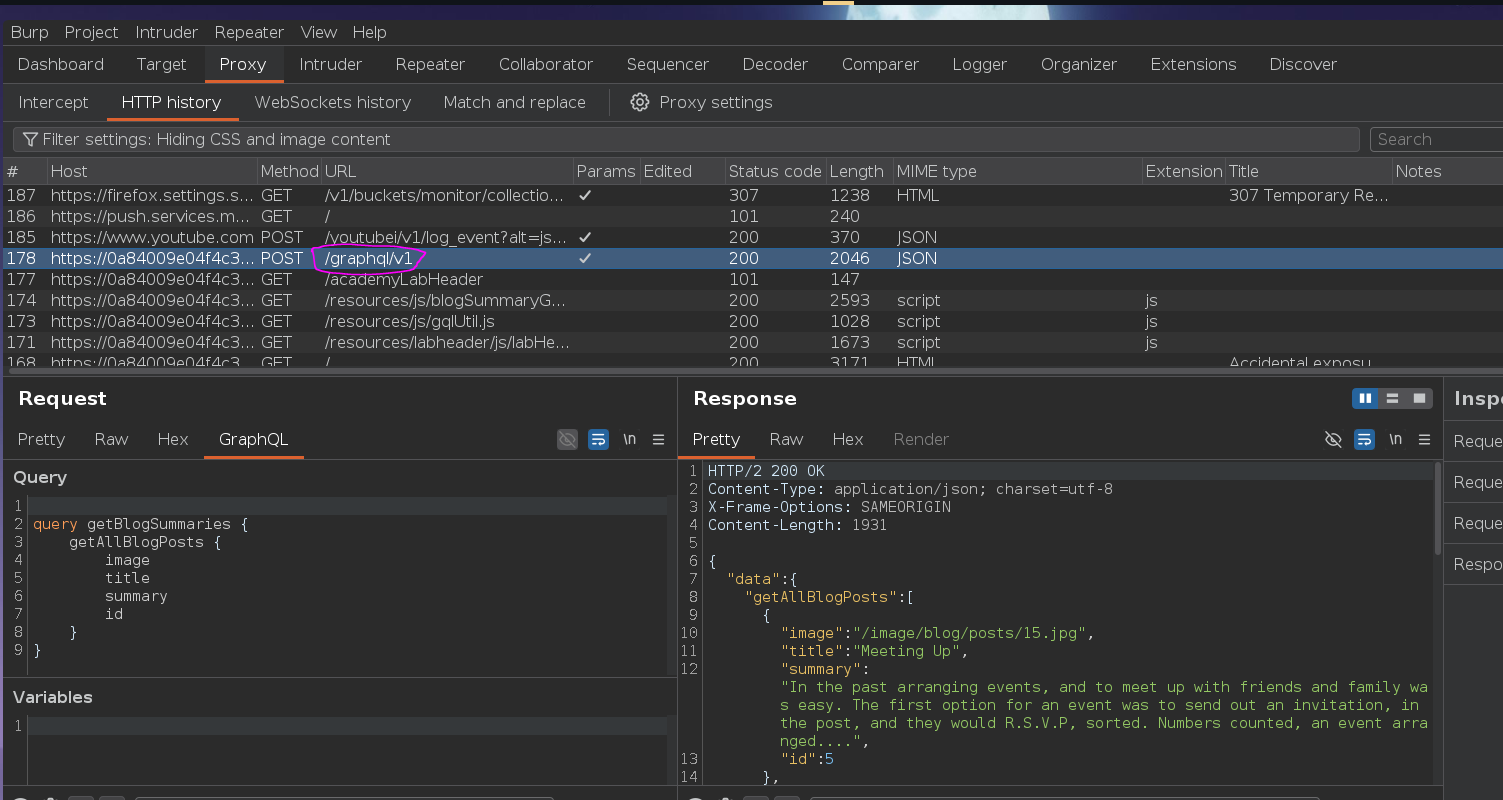This screenshot has width=1503, height=800.
Task: Toggle hide non-printable characters eye in Request panel
Action: [x=567, y=439]
